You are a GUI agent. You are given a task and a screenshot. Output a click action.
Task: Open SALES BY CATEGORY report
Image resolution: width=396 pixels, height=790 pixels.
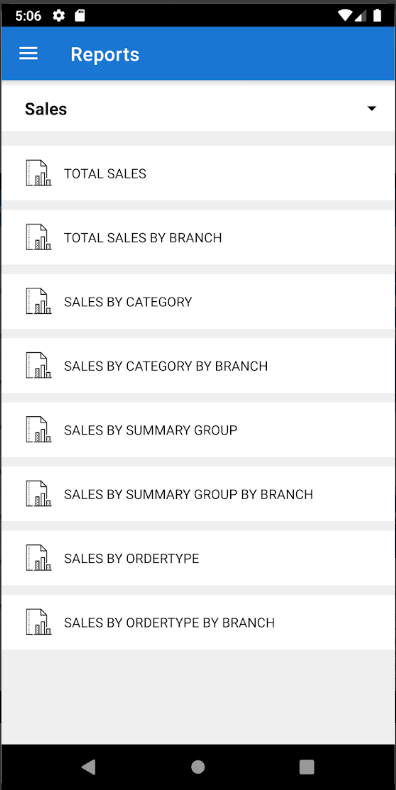coord(198,301)
